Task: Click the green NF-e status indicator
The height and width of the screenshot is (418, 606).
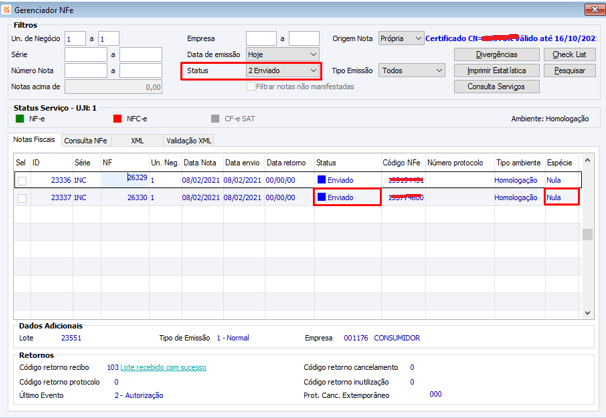Action: click(20, 119)
